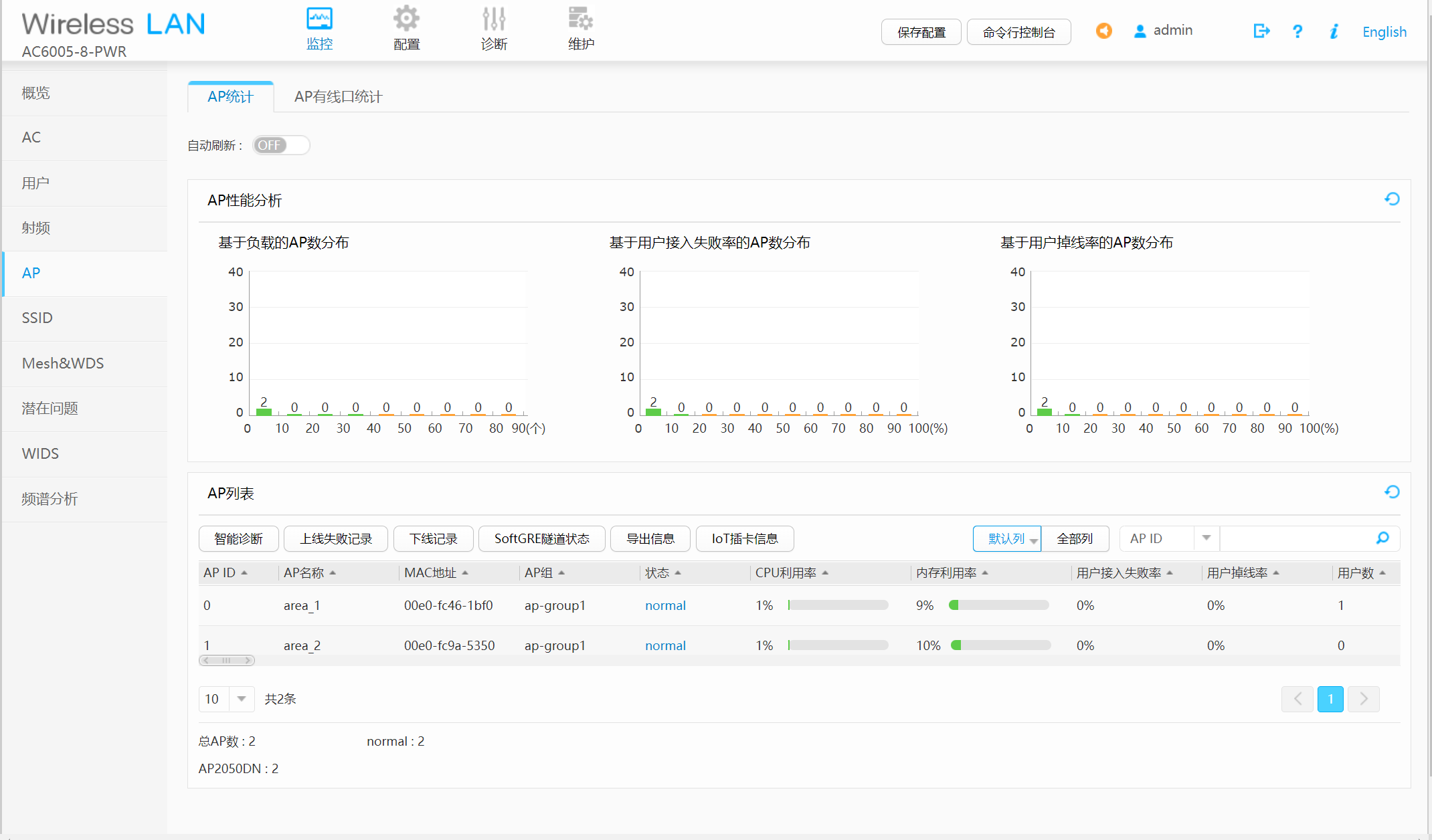The image size is (1432, 840).
Task: Open SSID in sidebar
Action: click(x=85, y=318)
